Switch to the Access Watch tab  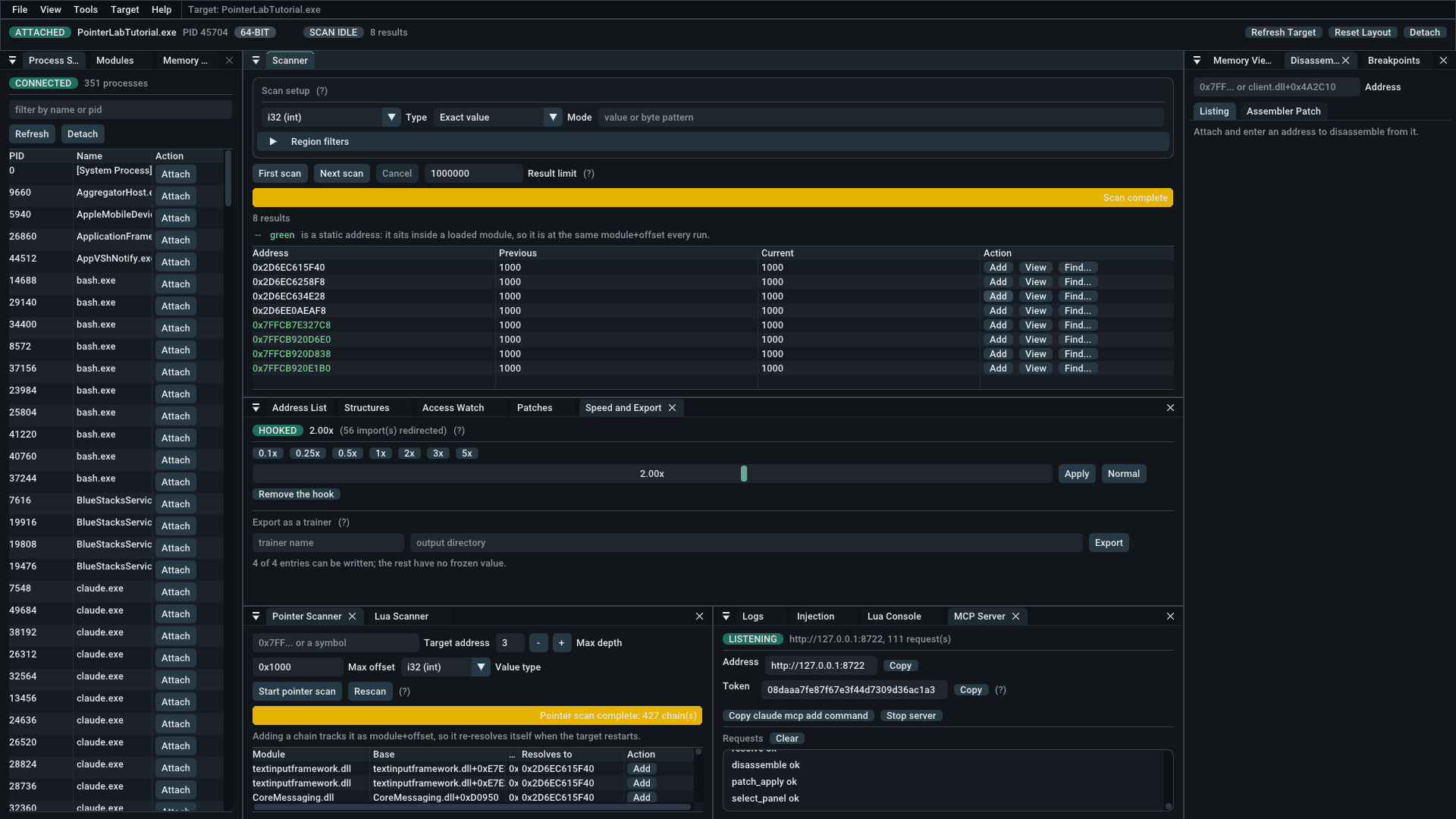pos(453,408)
